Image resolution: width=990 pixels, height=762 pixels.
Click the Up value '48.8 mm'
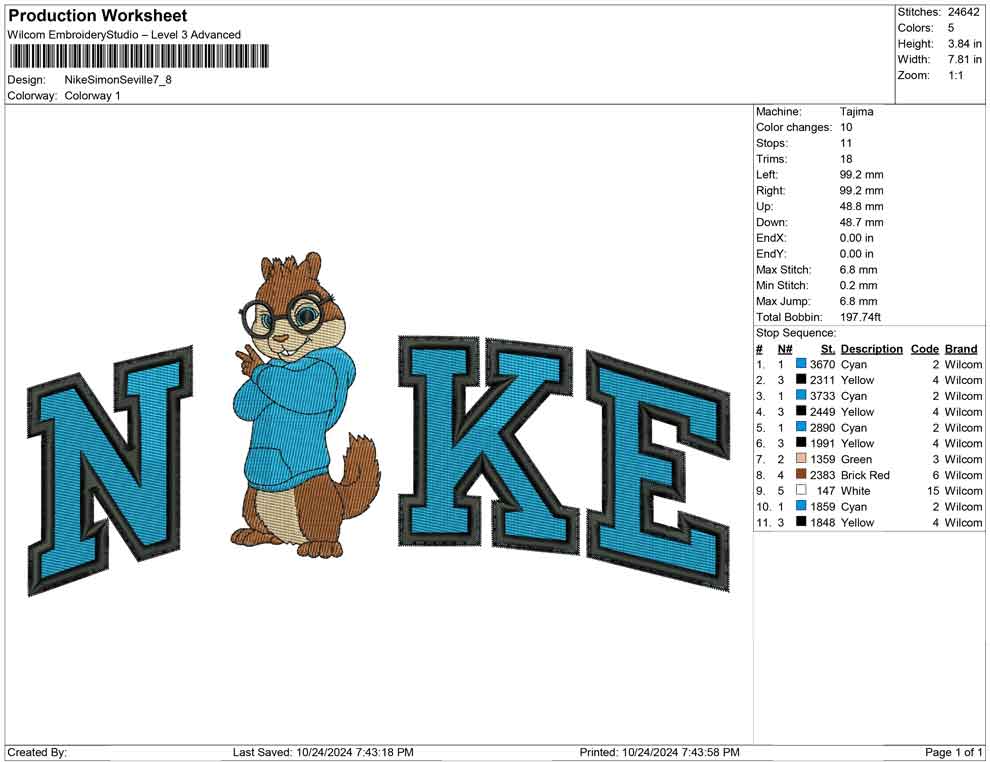click(861, 206)
